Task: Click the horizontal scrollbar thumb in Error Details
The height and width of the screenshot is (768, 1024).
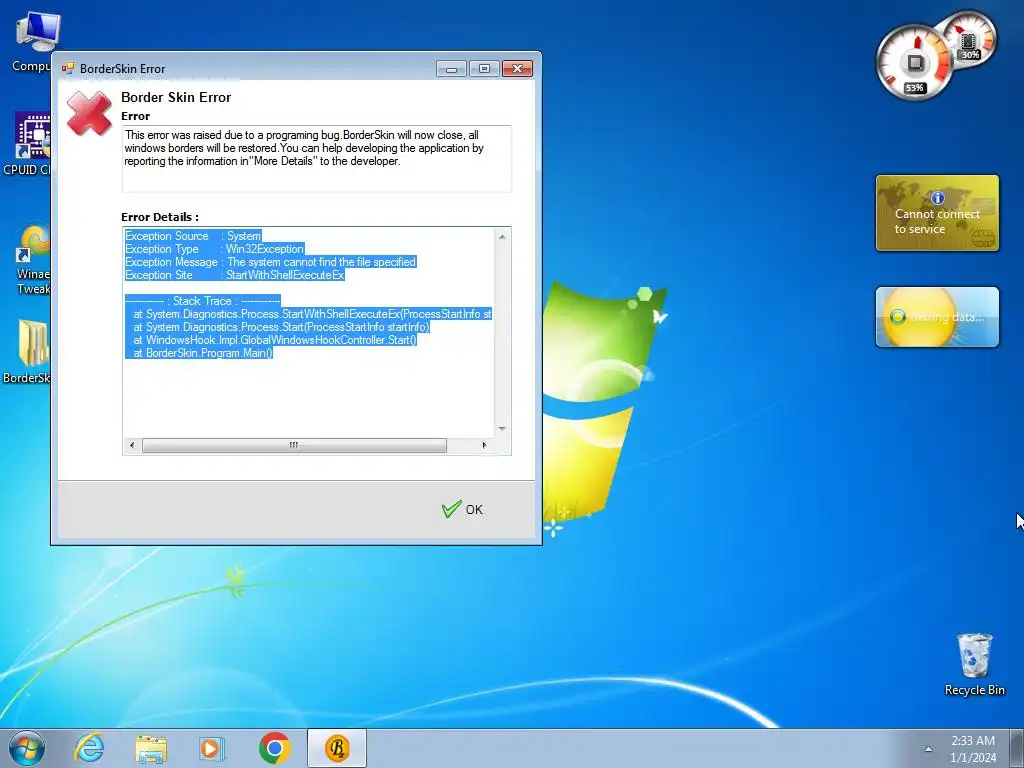Action: (x=295, y=445)
